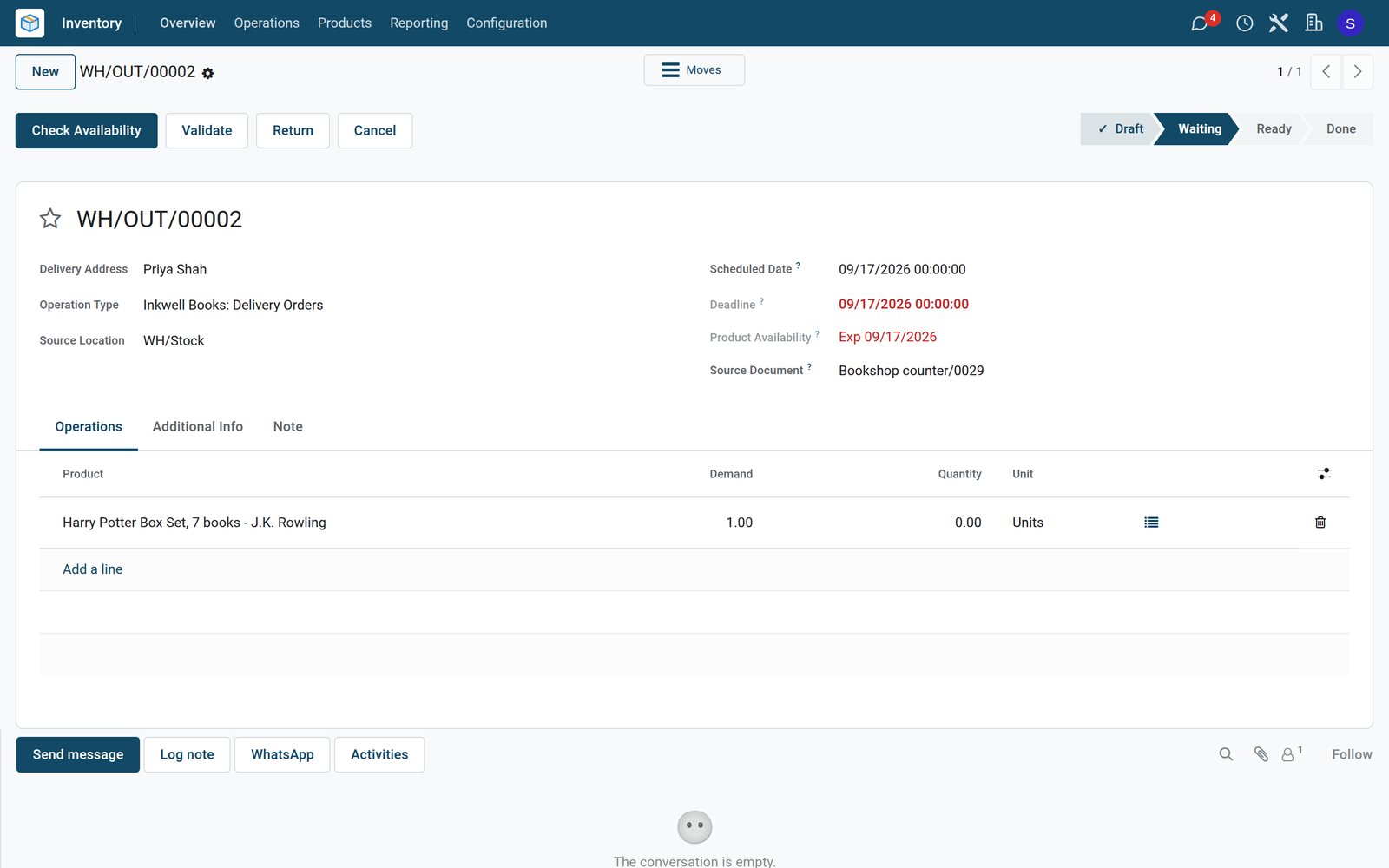The image size is (1389, 868).
Task: Open the developer tools wrench icon
Action: point(1278,23)
